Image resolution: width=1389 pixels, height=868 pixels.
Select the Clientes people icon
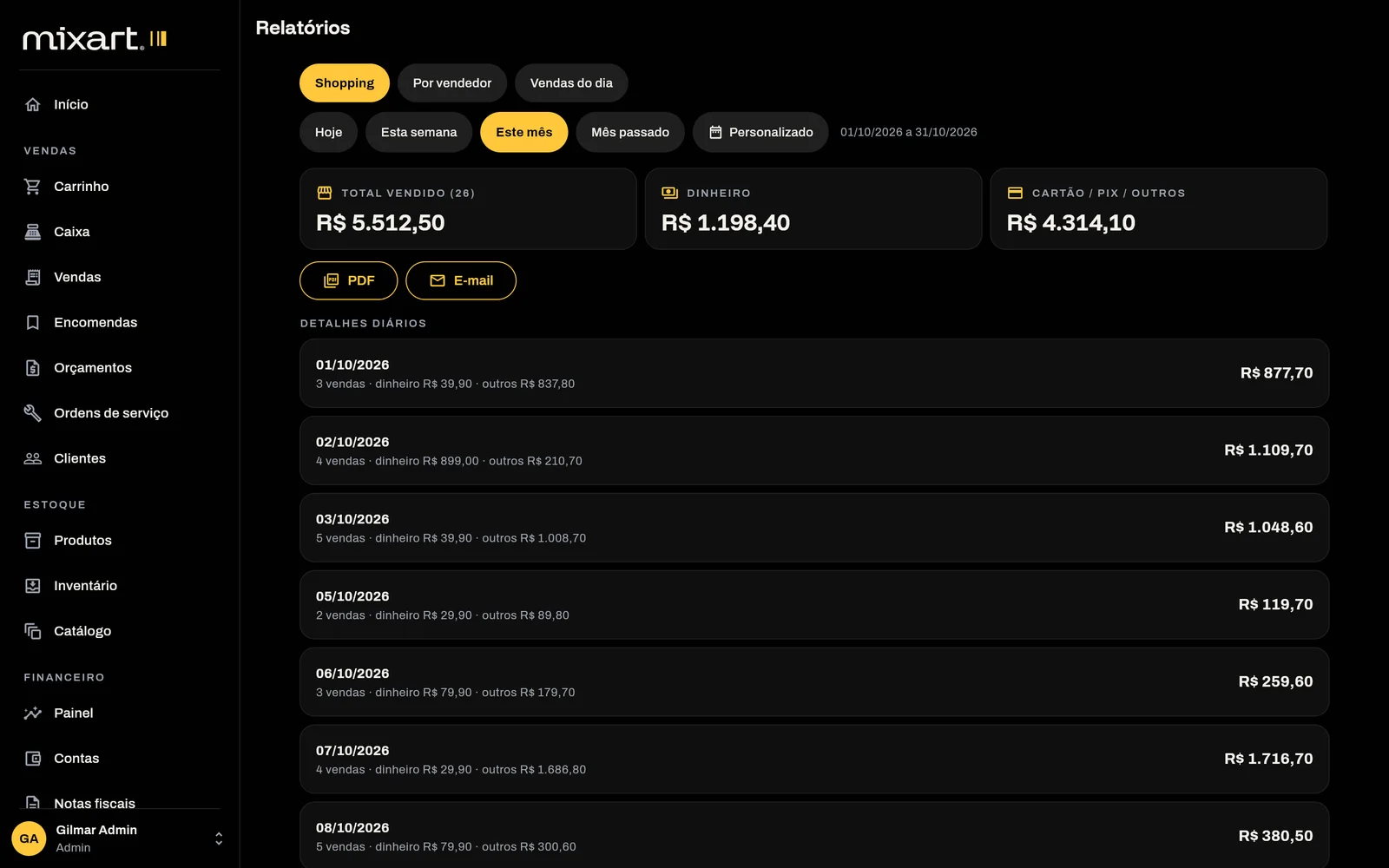[x=33, y=458]
